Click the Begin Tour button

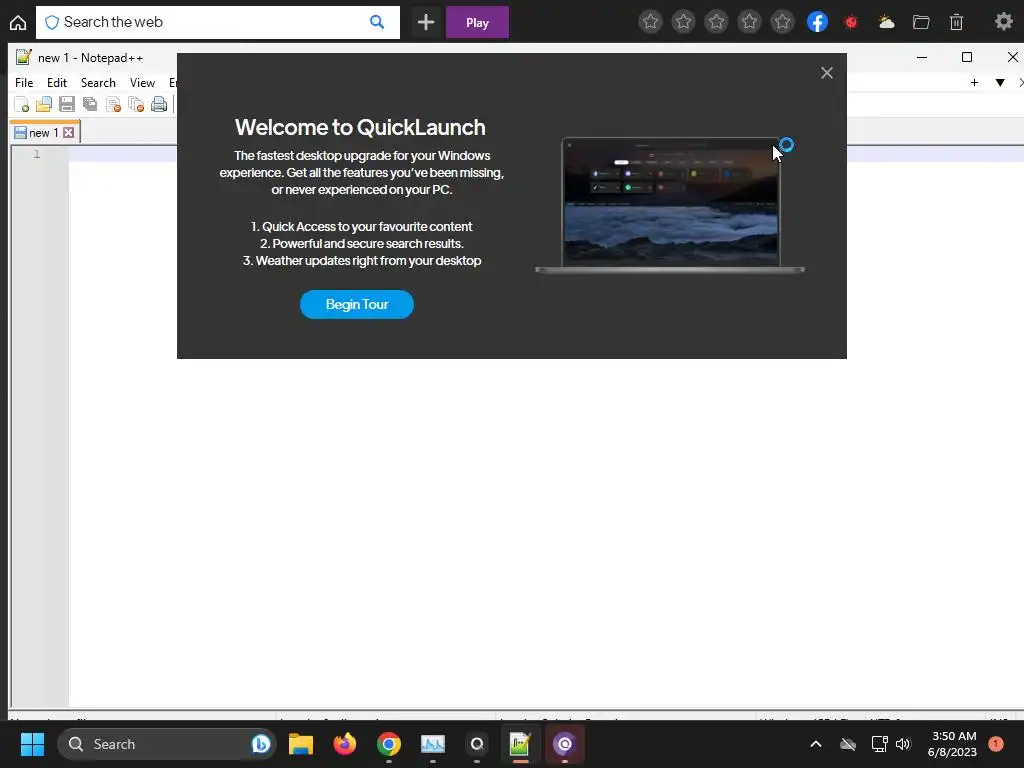pos(357,304)
